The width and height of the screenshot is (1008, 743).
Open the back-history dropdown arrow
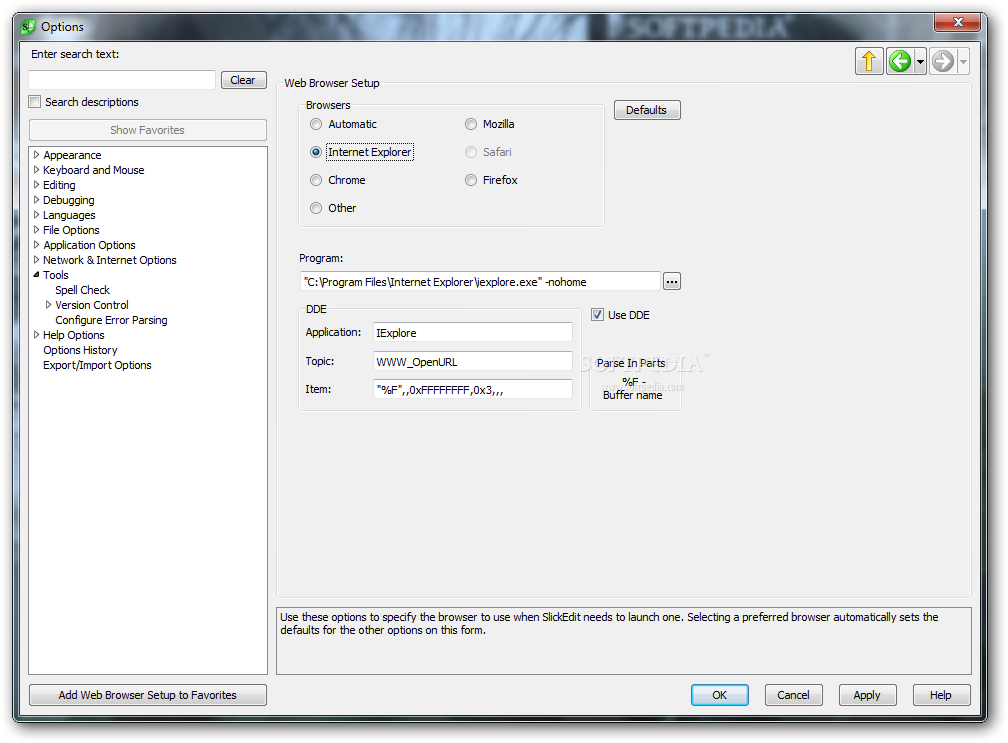pyautogui.click(x=920, y=62)
